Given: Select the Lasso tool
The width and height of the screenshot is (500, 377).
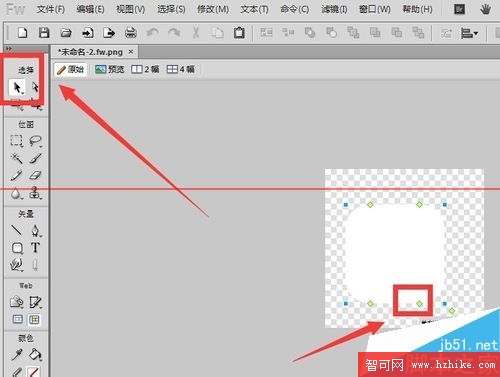Looking at the screenshot, I should (x=35, y=141).
